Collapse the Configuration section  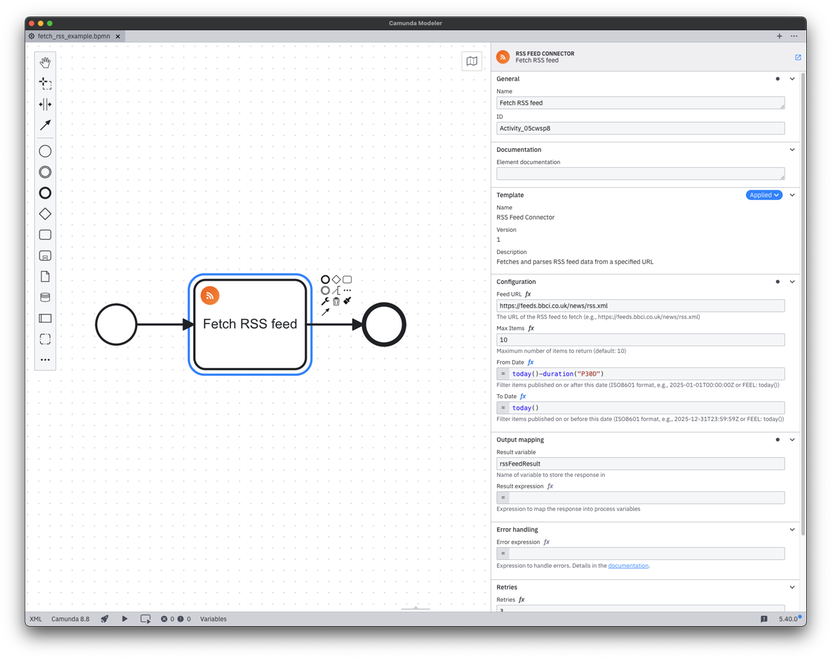click(792, 281)
